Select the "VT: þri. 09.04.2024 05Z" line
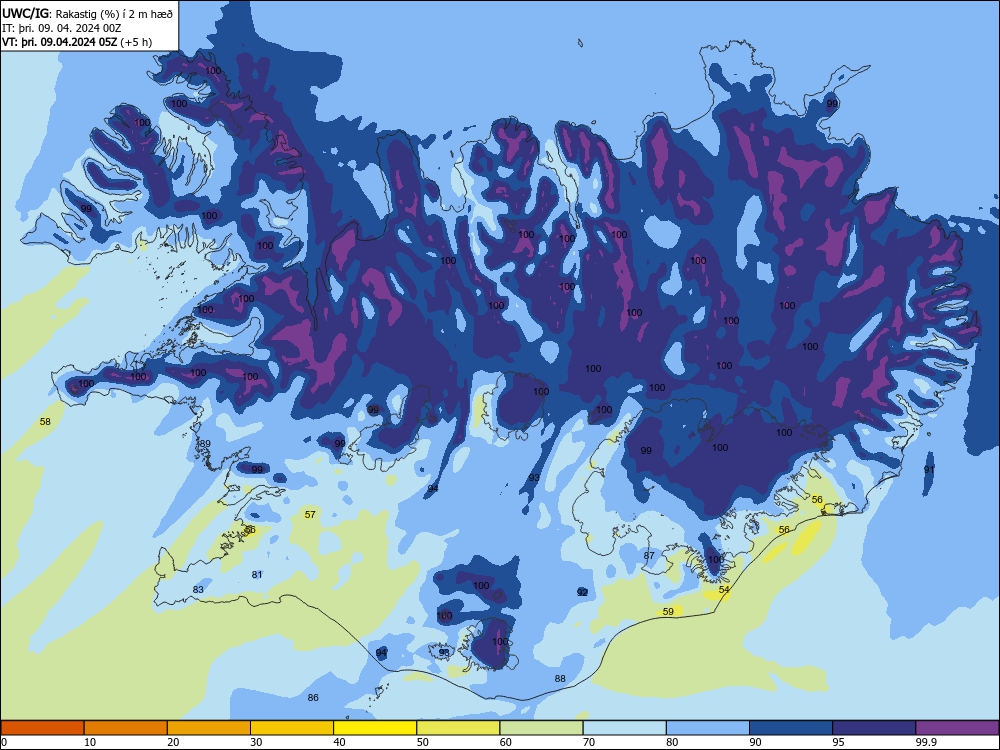 point(60,42)
